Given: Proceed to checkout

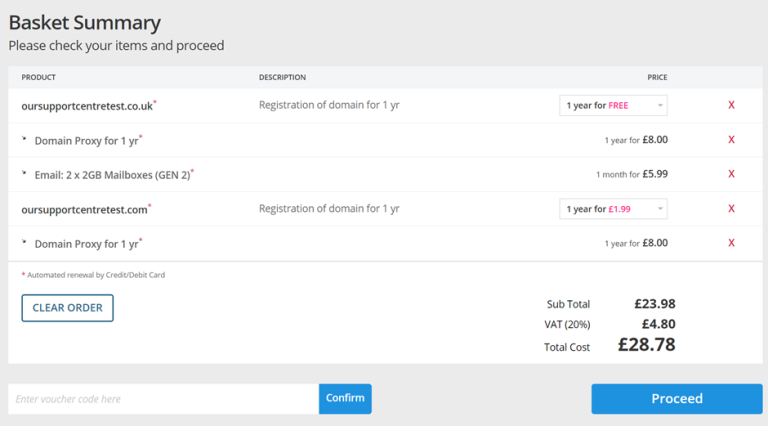Looking at the screenshot, I should click(677, 399).
